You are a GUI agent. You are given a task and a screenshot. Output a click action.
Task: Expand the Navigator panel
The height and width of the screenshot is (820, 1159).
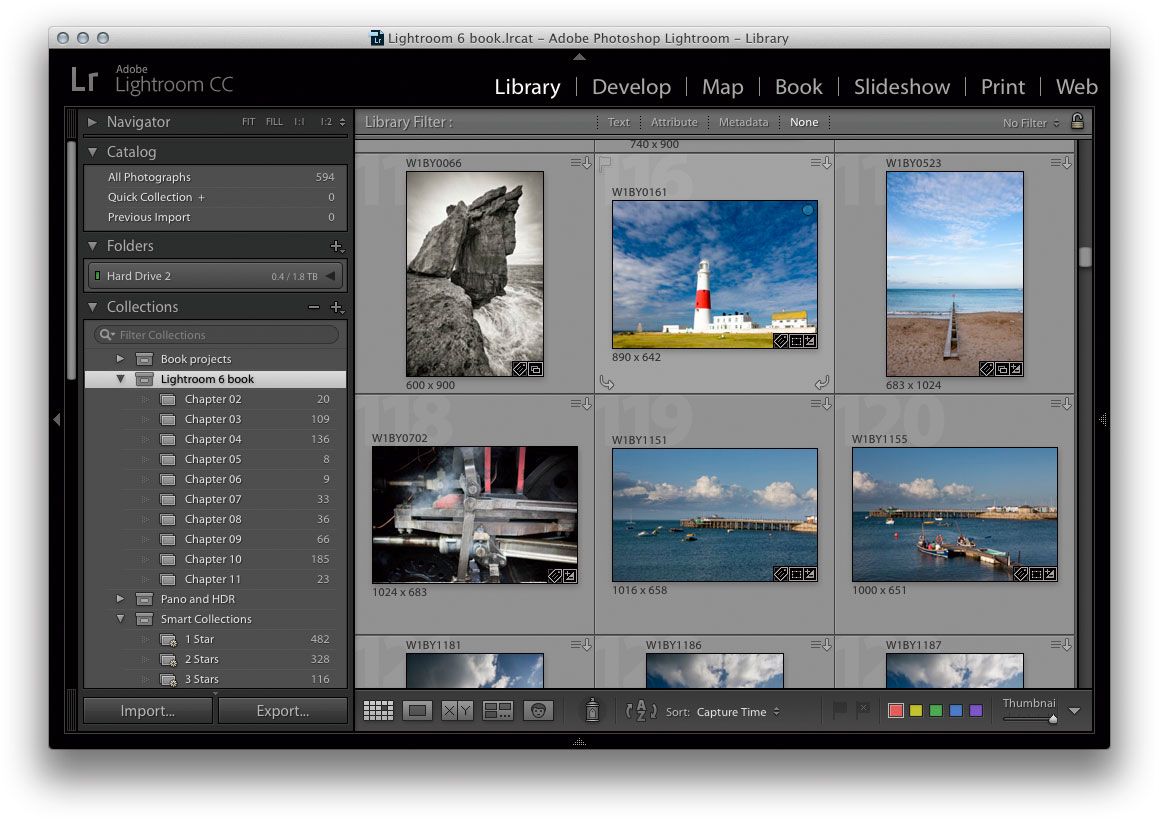pyautogui.click(x=93, y=122)
